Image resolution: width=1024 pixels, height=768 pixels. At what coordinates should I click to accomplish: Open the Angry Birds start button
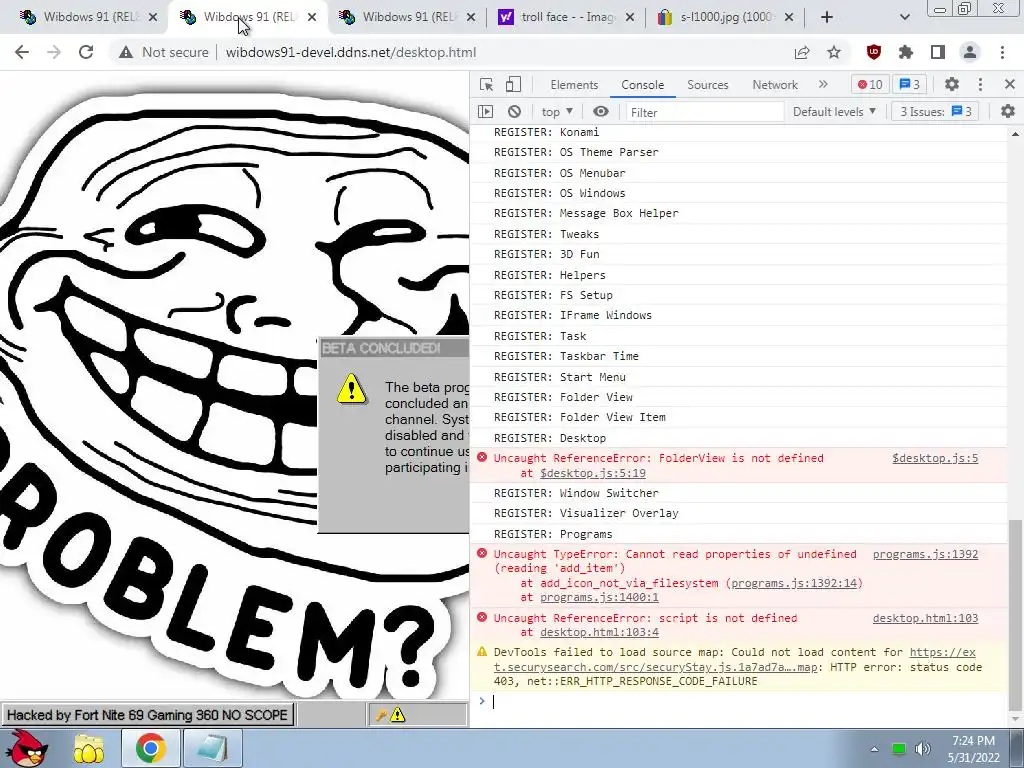tap(27, 748)
